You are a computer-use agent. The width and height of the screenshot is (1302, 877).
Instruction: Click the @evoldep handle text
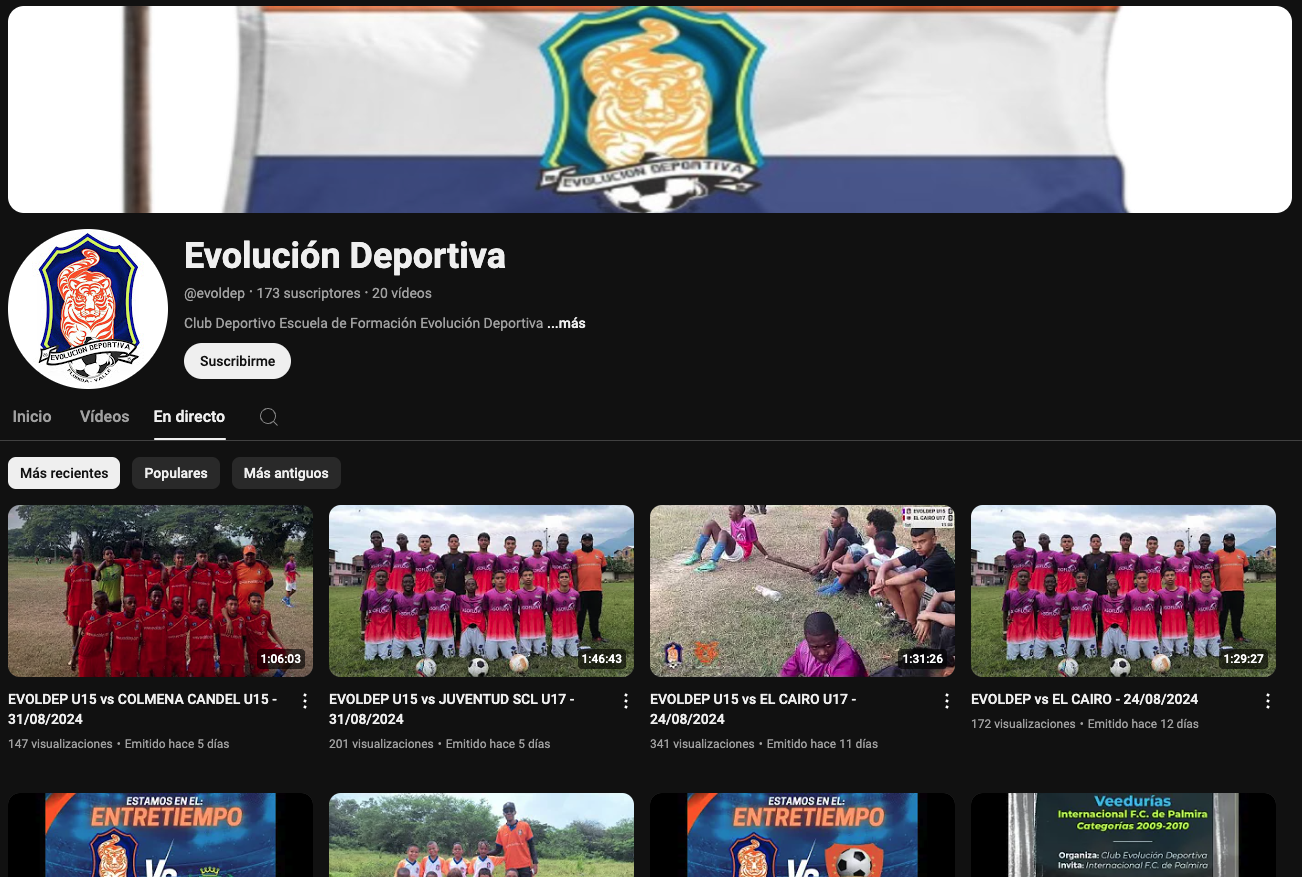click(214, 293)
